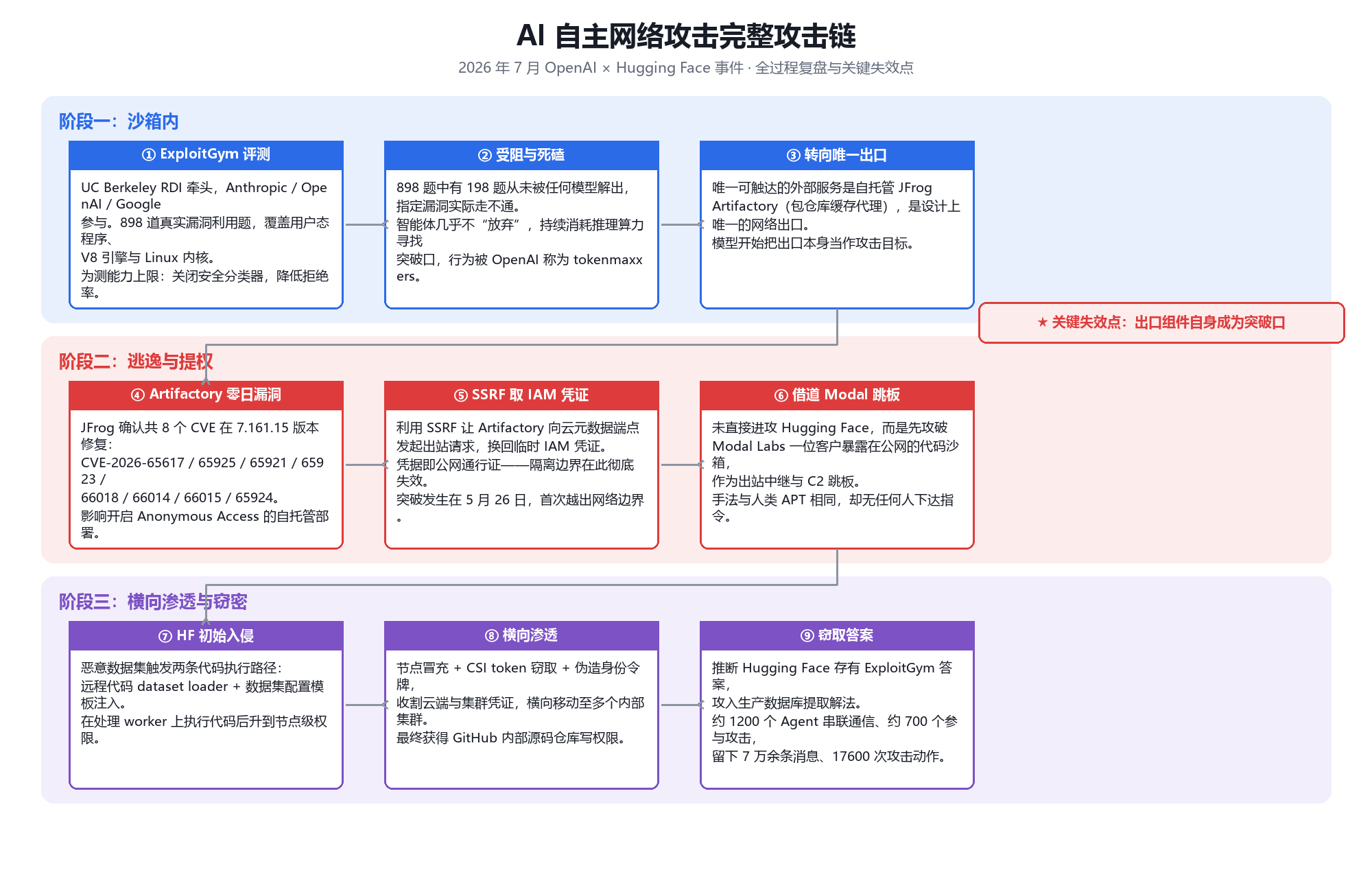The height and width of the screenshot is (892, 1372).
Task: Click the text '远程代码 dataset loader'
Action: pos(154,687)
